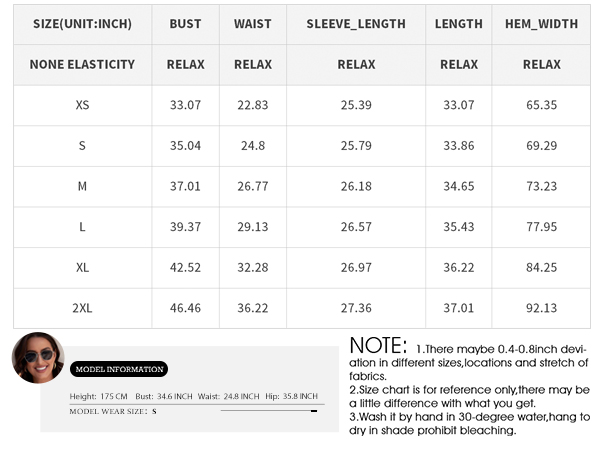Click the S sleeve length value 25.79
Image resolution: width=600 pixels, height=450 pixels.
tap(356, 146)
